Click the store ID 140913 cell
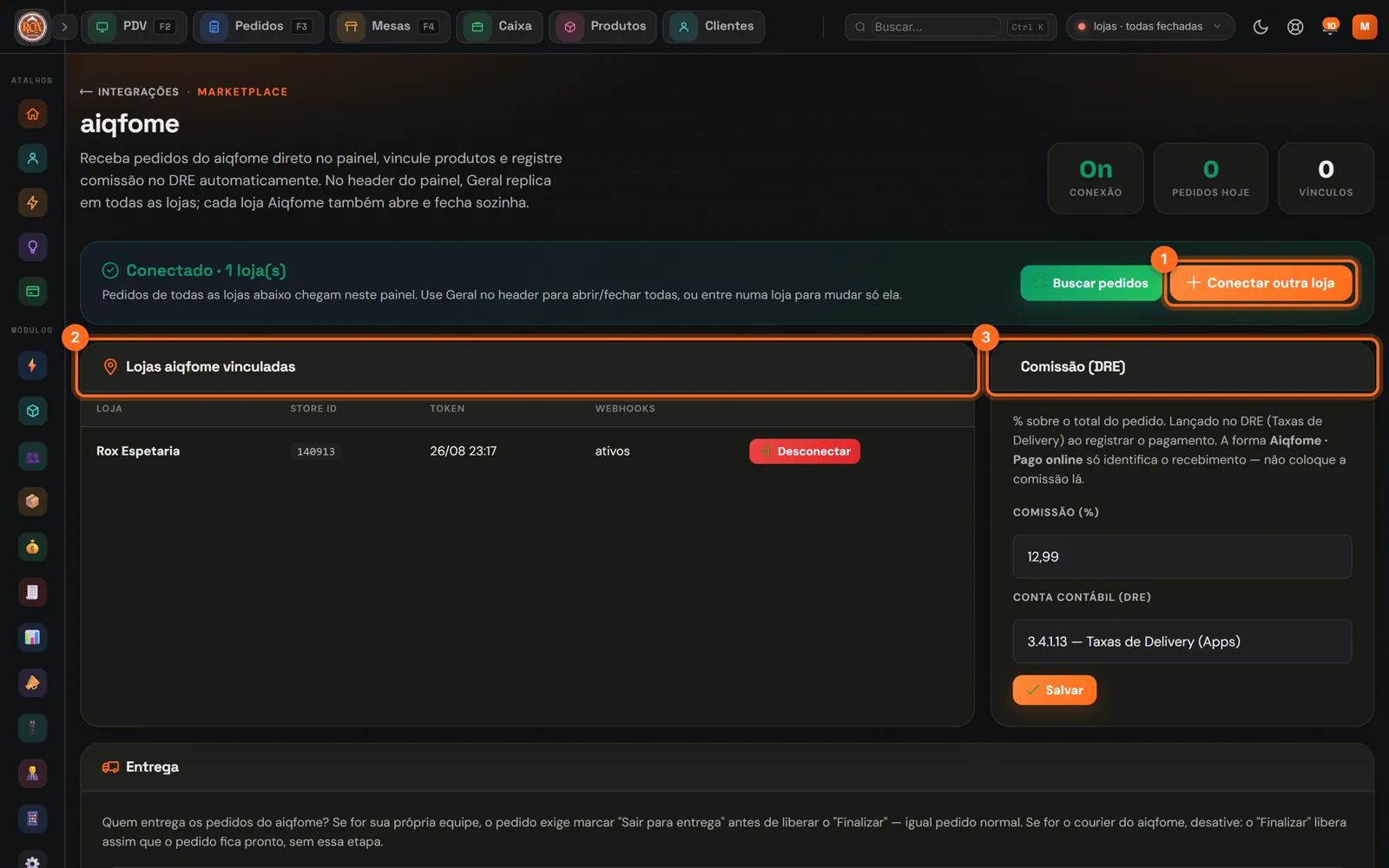This screenshot has width=1389, height=868. [315, 451]
